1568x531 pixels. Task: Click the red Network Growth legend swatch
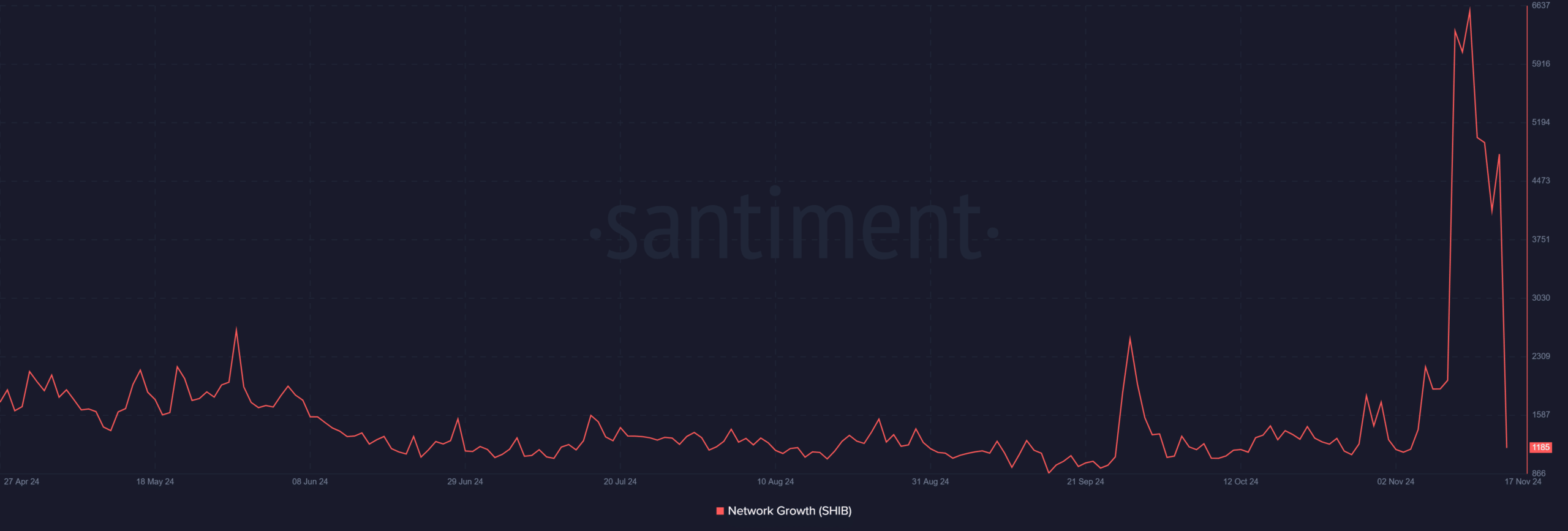pos(720,511)
